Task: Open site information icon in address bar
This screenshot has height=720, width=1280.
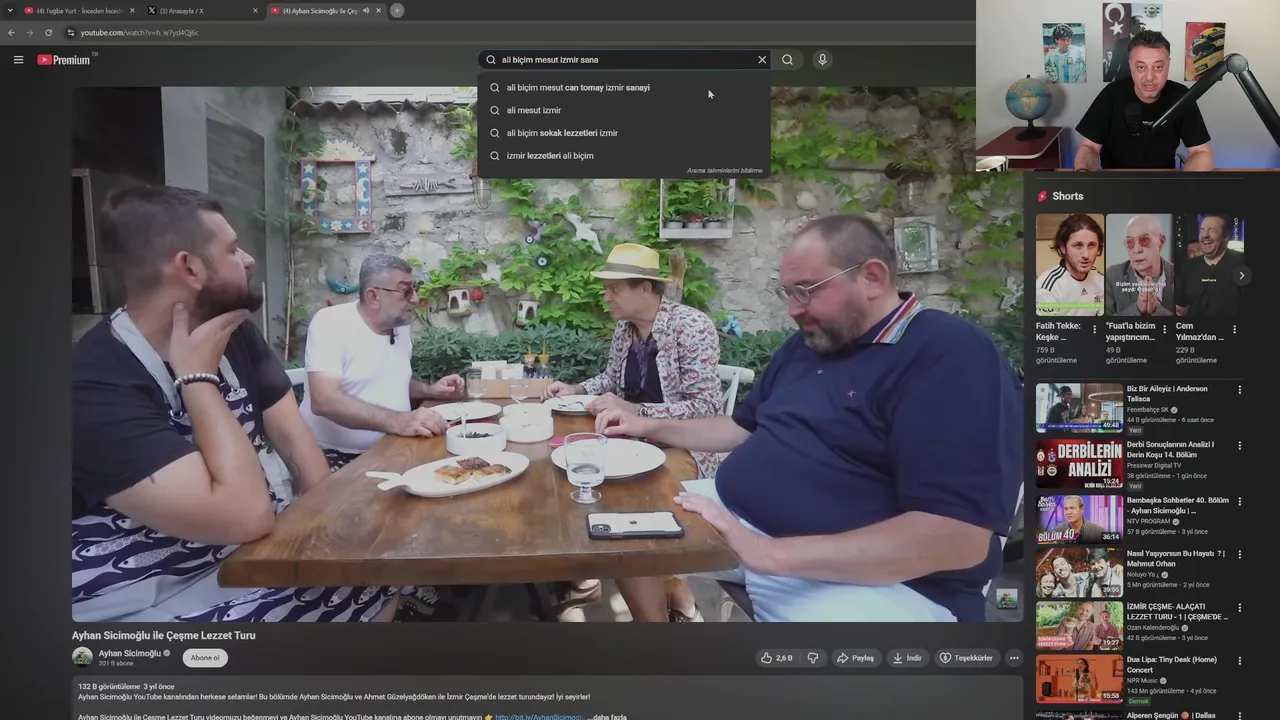Action: [x=70, y=32]
